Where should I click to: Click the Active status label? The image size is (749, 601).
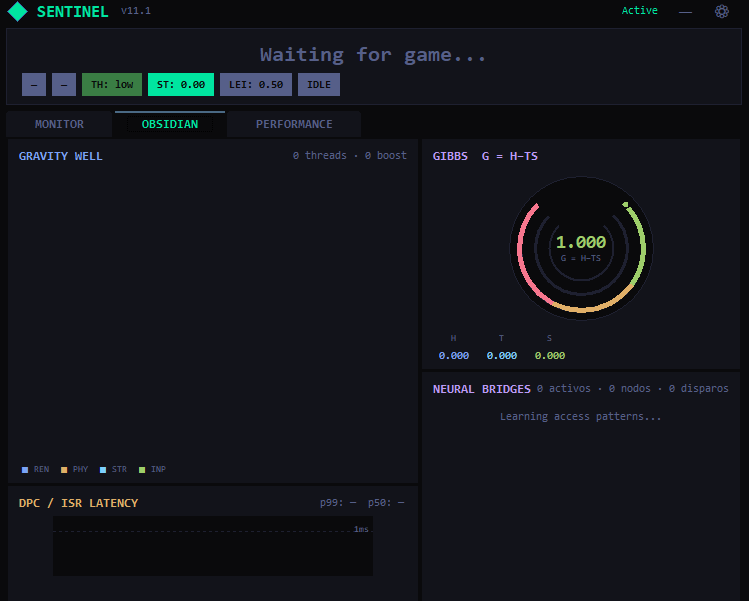pos(639,11)
